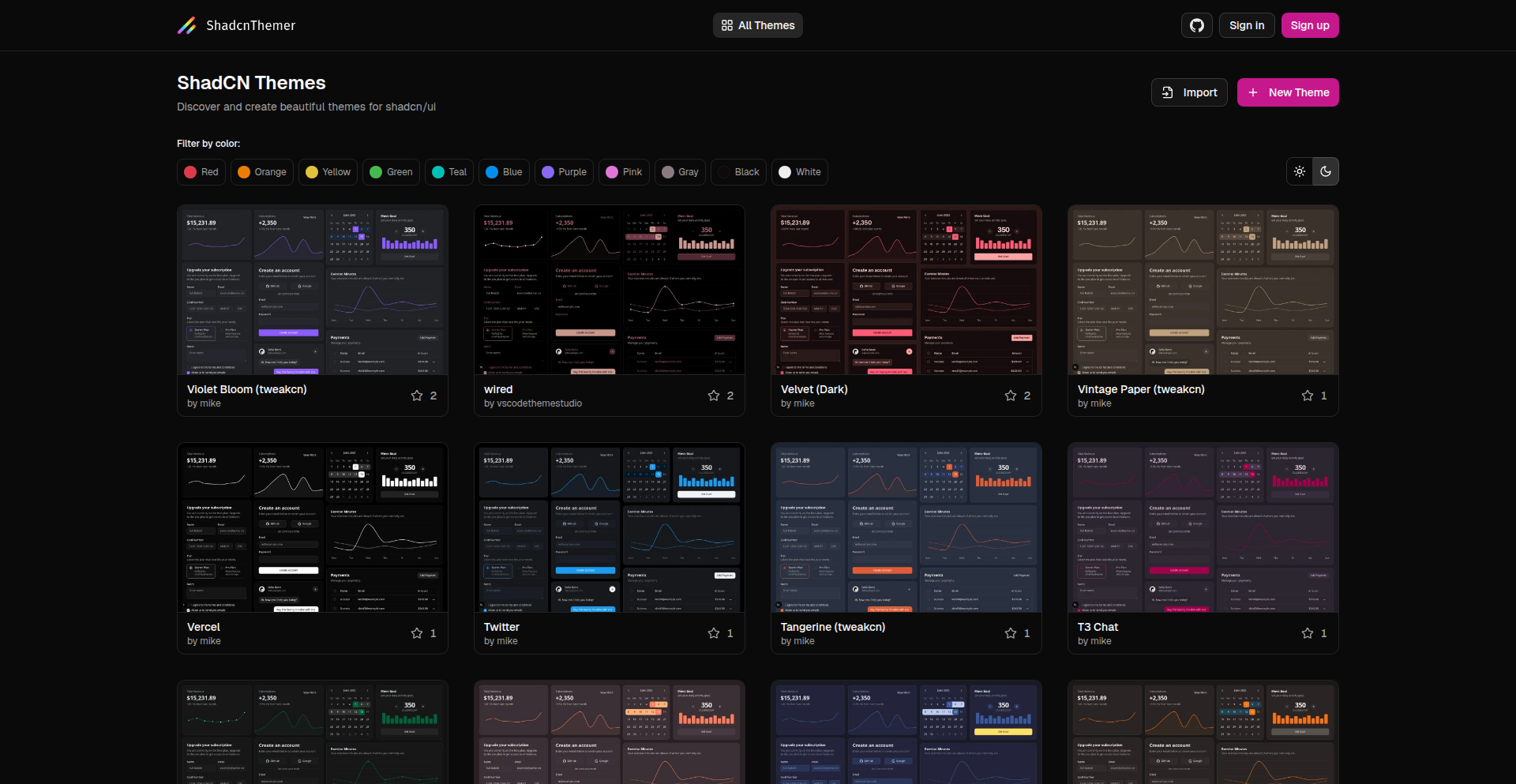Toggle the Pink color filter

[624, 172]
